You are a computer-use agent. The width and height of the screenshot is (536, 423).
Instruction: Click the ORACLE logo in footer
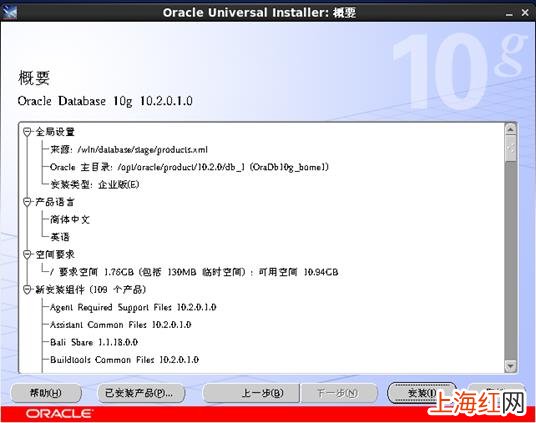tap(59, 413)
